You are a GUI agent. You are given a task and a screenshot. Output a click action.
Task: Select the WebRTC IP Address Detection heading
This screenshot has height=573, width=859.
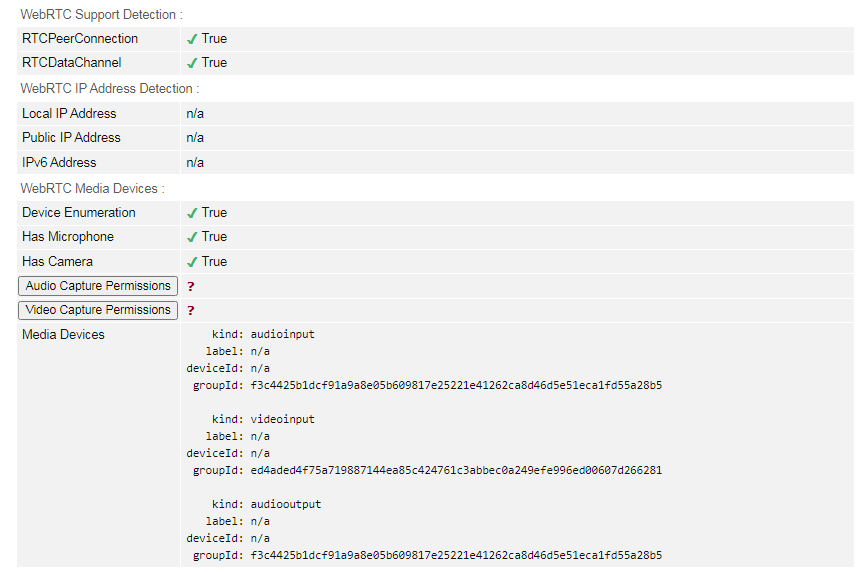coord(109,89)
